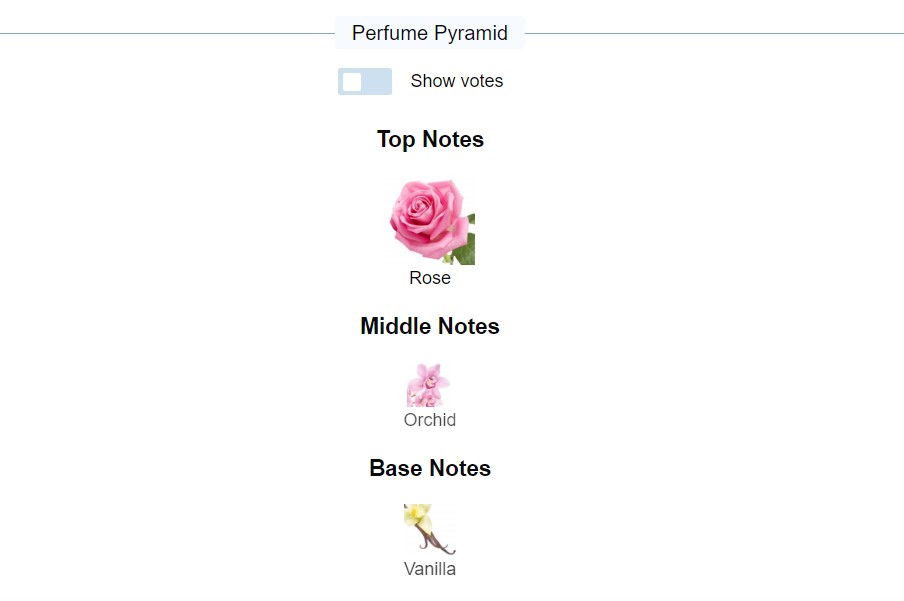Click the Show votes label
The height and width of the screenshot is (601, 904).
456,81
